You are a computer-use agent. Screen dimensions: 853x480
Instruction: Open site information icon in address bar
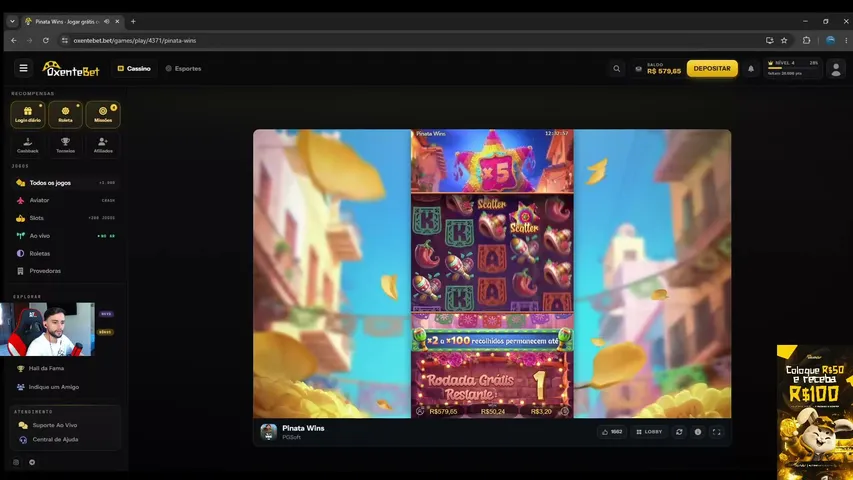[x=65, y=40]
